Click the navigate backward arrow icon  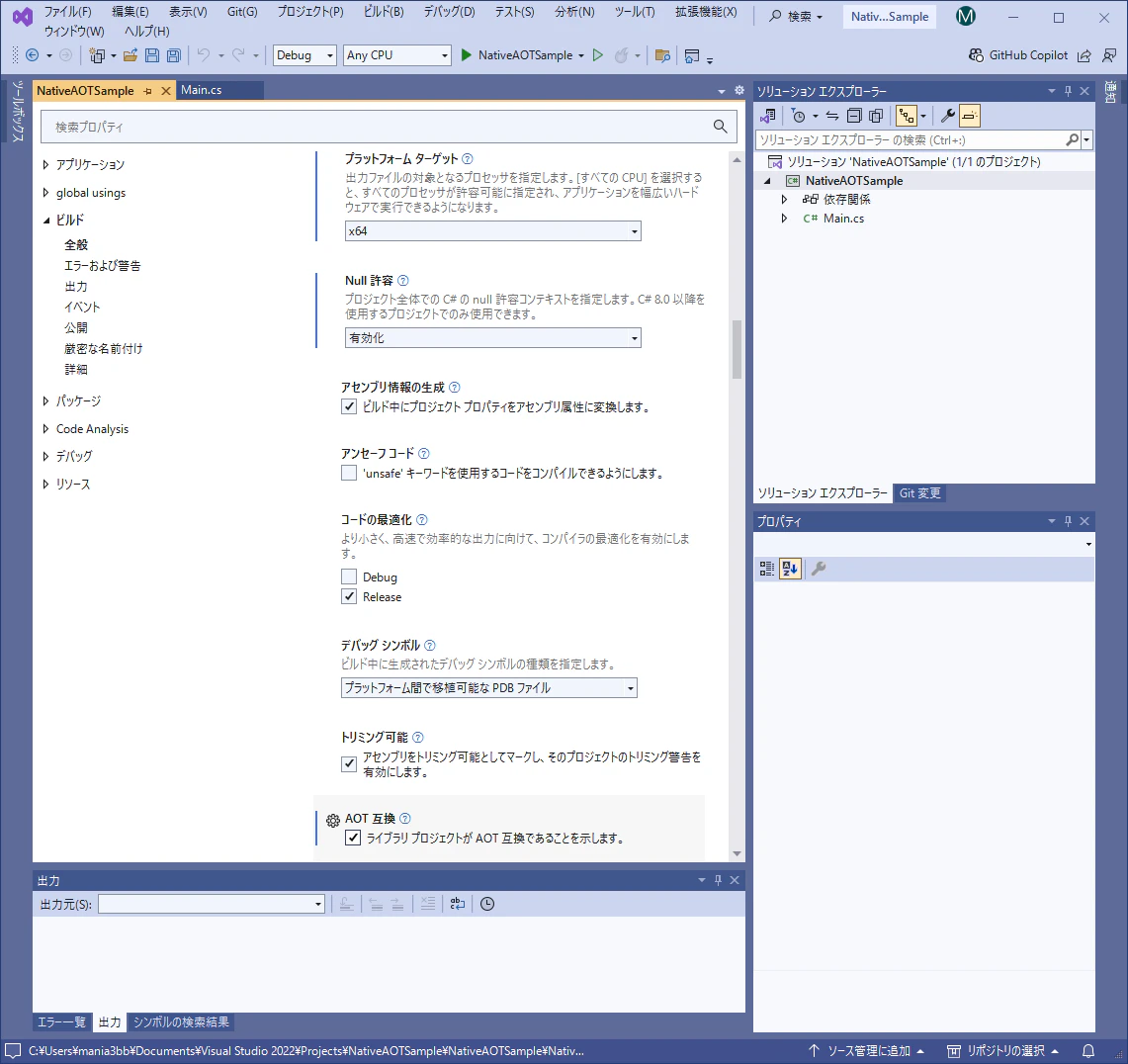[x=33, y=55]
